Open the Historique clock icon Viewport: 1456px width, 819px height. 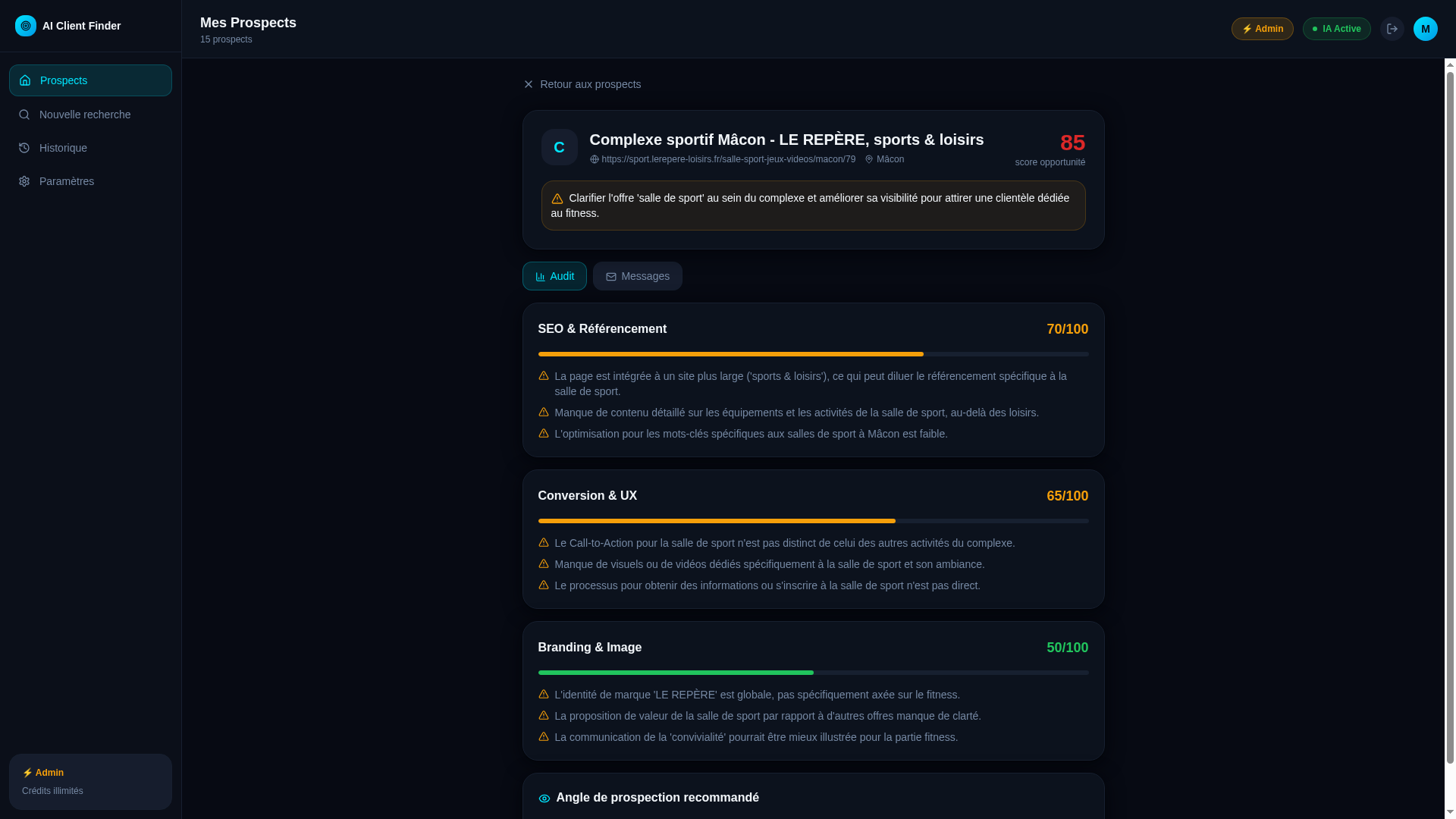click(x=24, y=147)
